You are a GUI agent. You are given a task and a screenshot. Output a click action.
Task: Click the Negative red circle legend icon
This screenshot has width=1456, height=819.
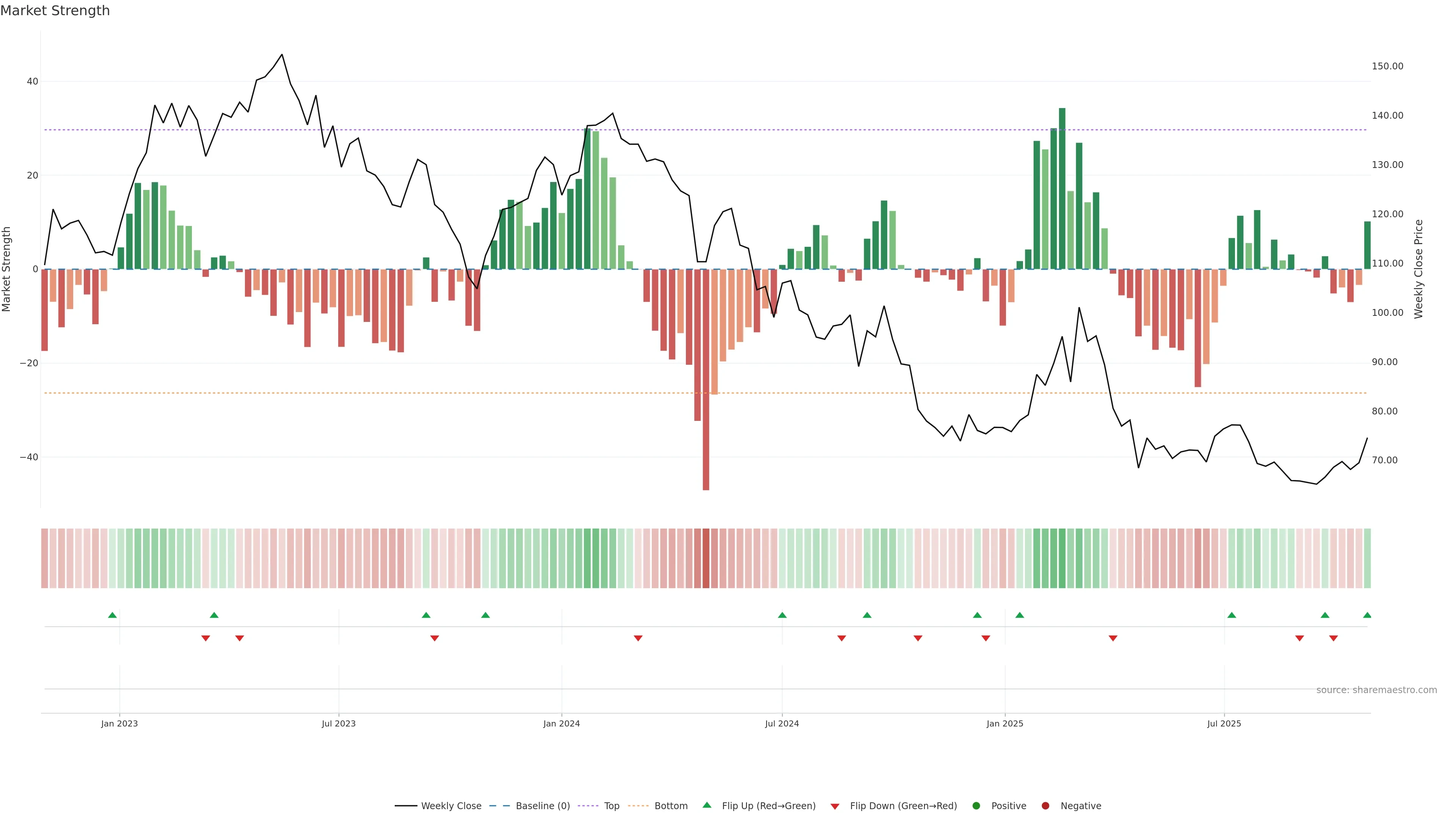point(1045,805)
